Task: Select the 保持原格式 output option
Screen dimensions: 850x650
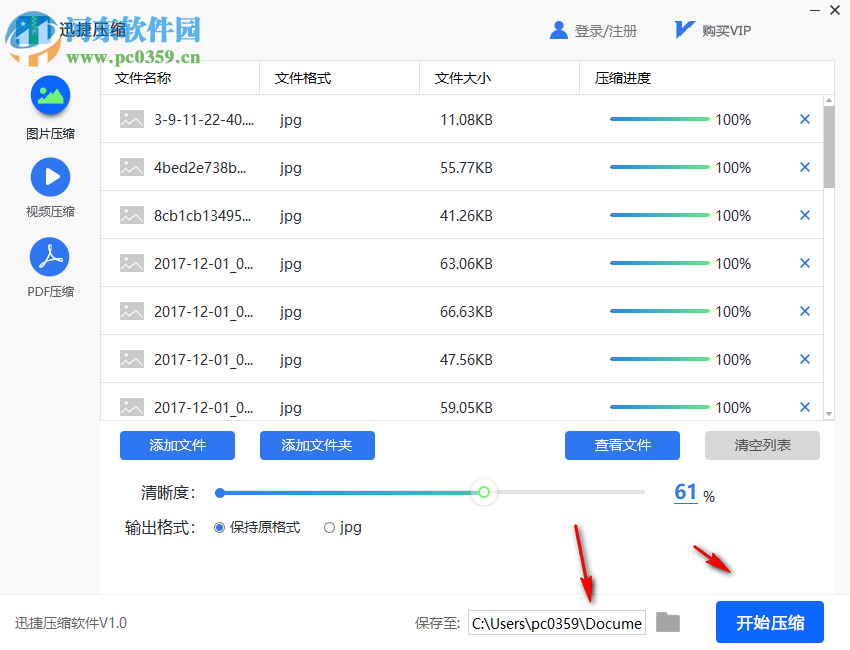Action: click(x=217, y=527)
